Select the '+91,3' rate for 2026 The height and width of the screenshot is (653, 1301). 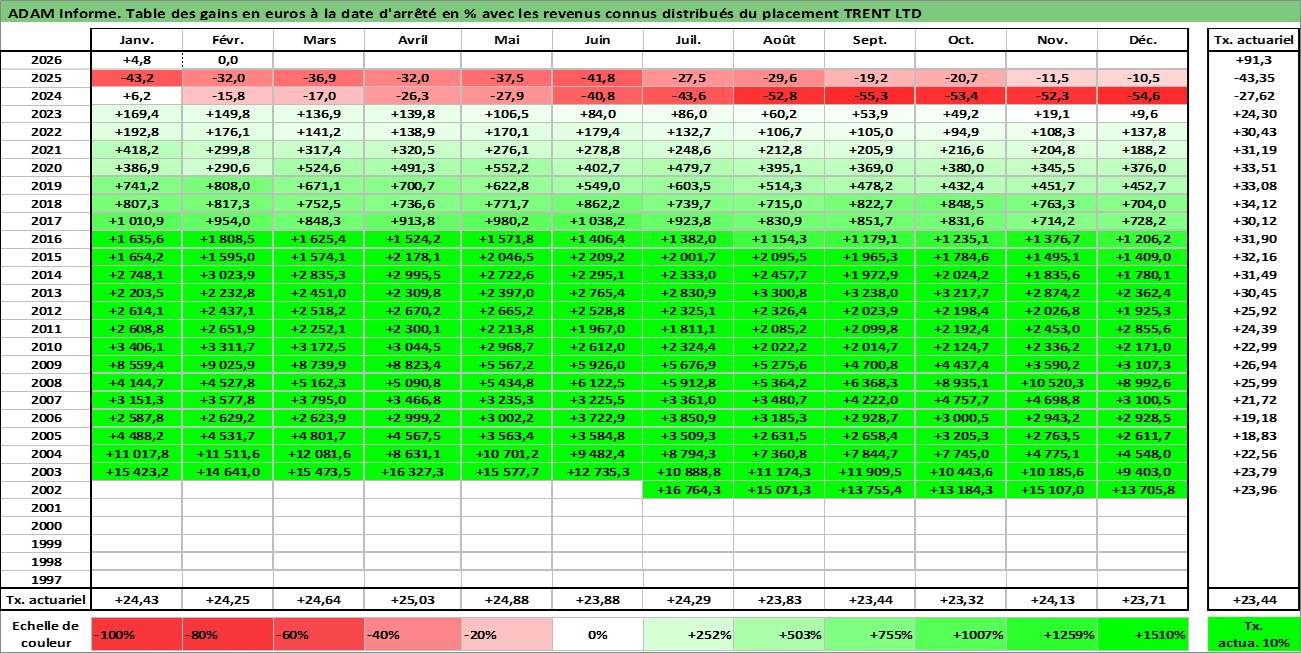1254,60
